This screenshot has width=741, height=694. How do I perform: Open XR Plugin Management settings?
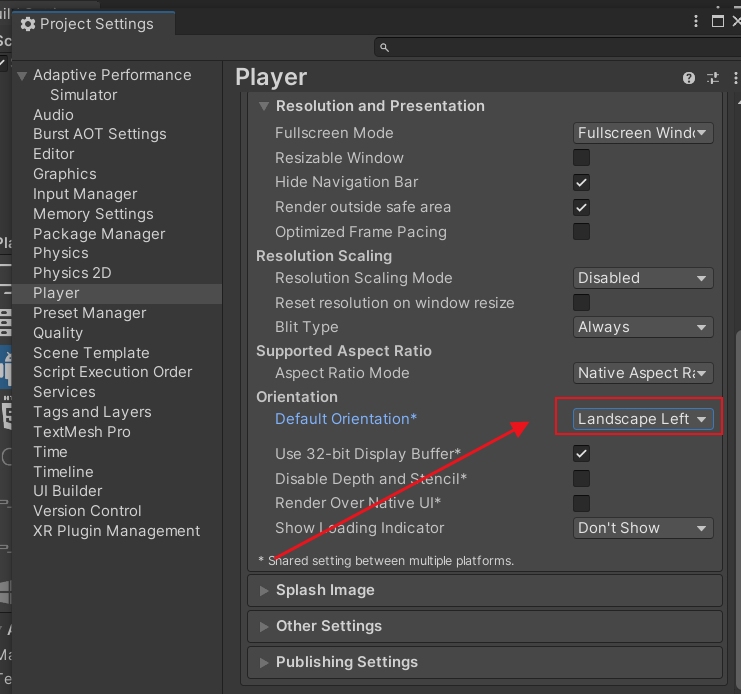[x=117, y=531]
